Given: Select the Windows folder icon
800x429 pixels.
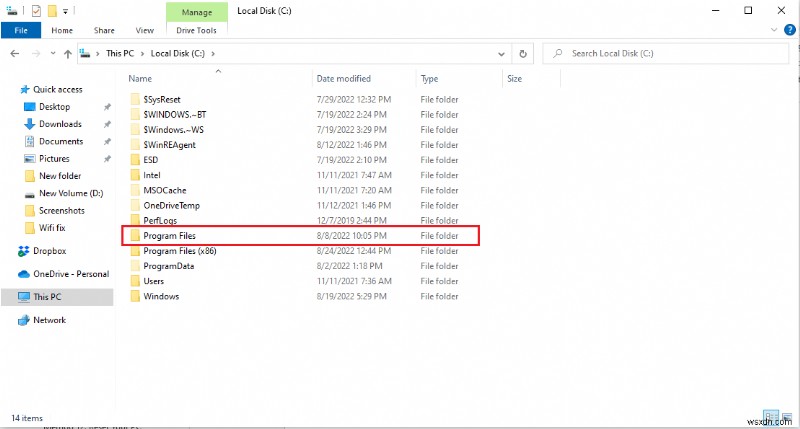Looking at the screenshot, I should [135, 296].
